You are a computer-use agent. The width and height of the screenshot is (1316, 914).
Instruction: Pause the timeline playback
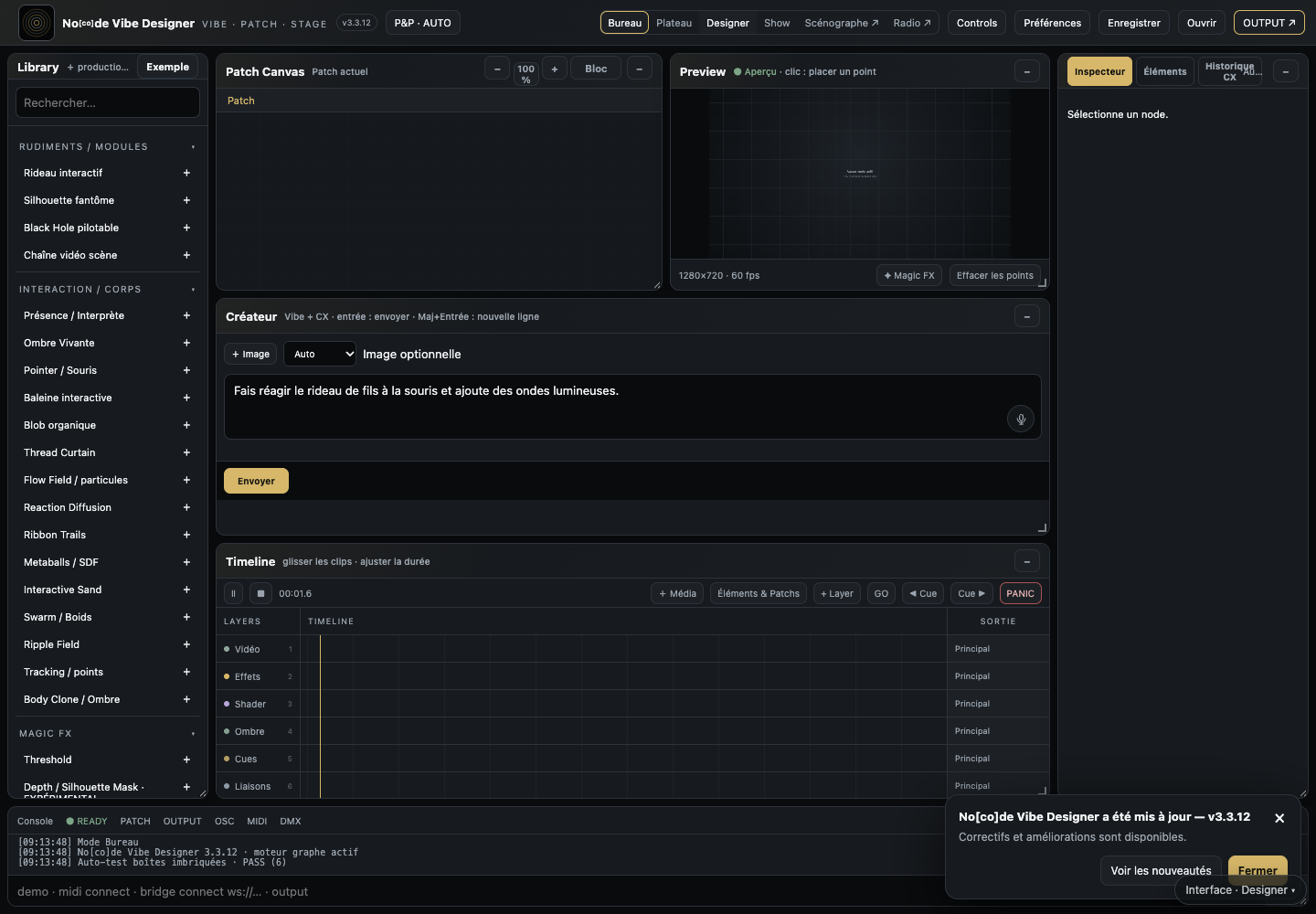click(x=233, y=593)
